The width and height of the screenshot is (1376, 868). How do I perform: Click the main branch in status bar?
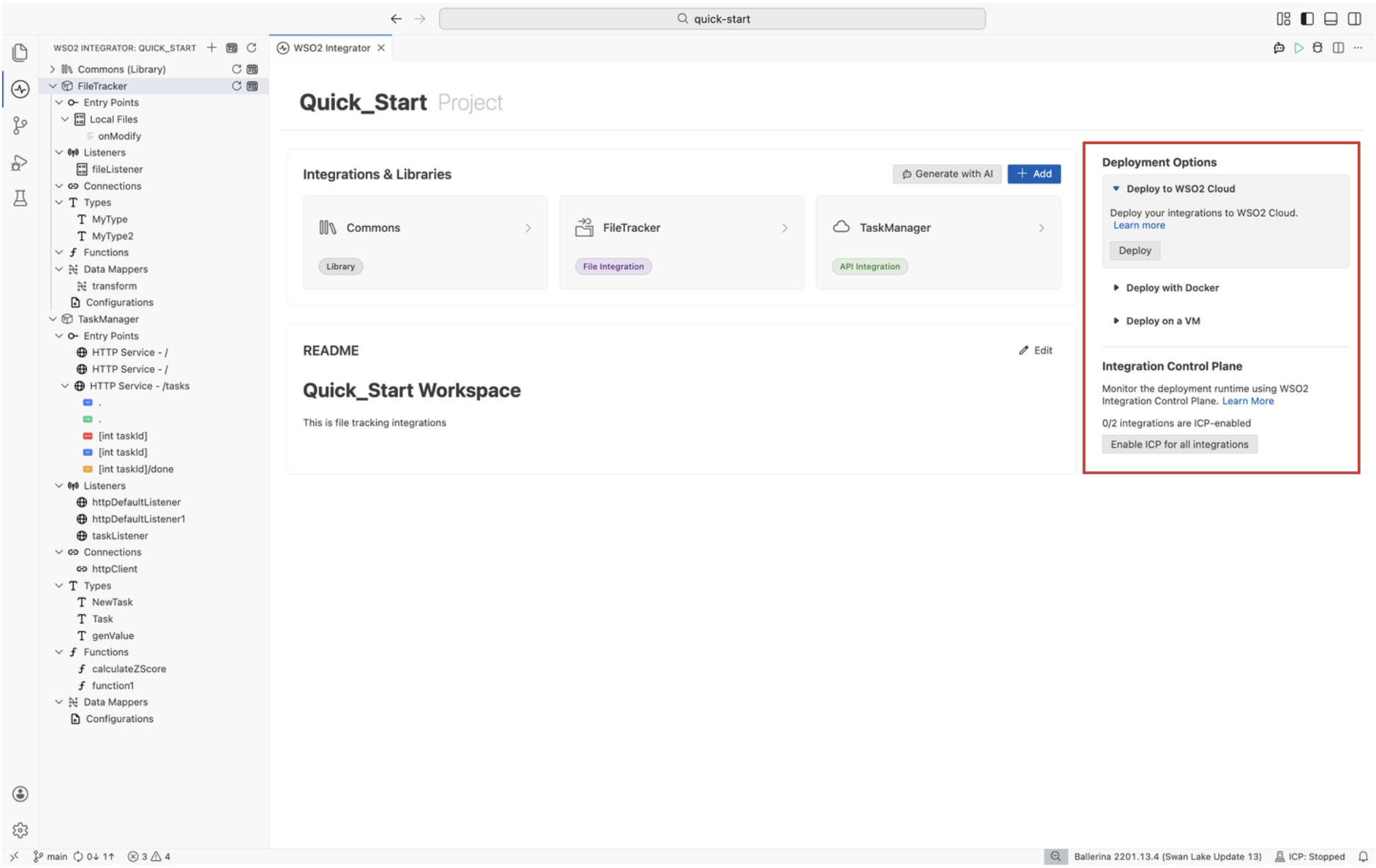50,857
